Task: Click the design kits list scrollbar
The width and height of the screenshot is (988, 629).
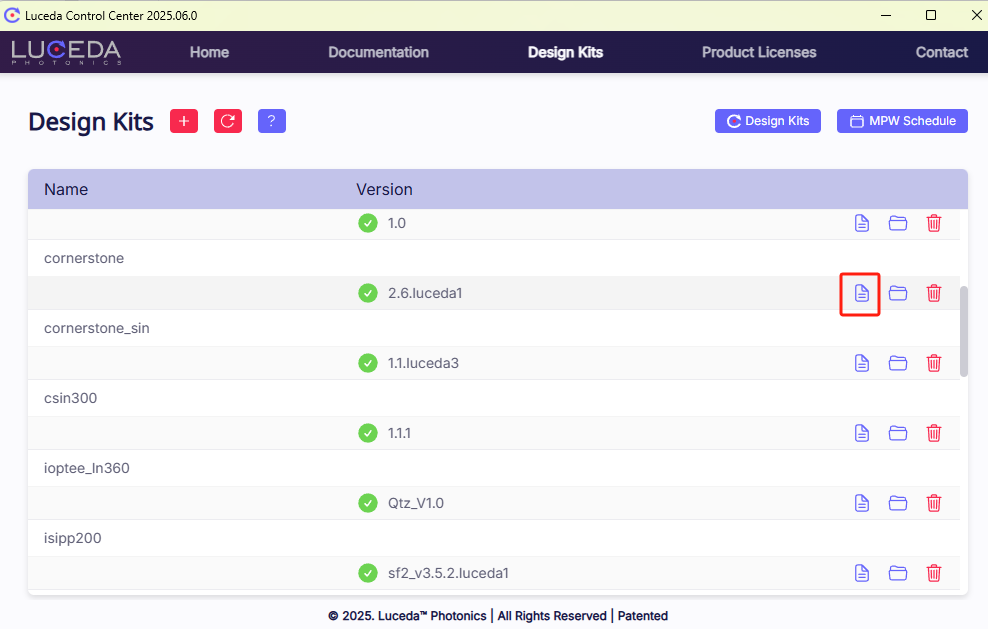Action: point(963,332)
